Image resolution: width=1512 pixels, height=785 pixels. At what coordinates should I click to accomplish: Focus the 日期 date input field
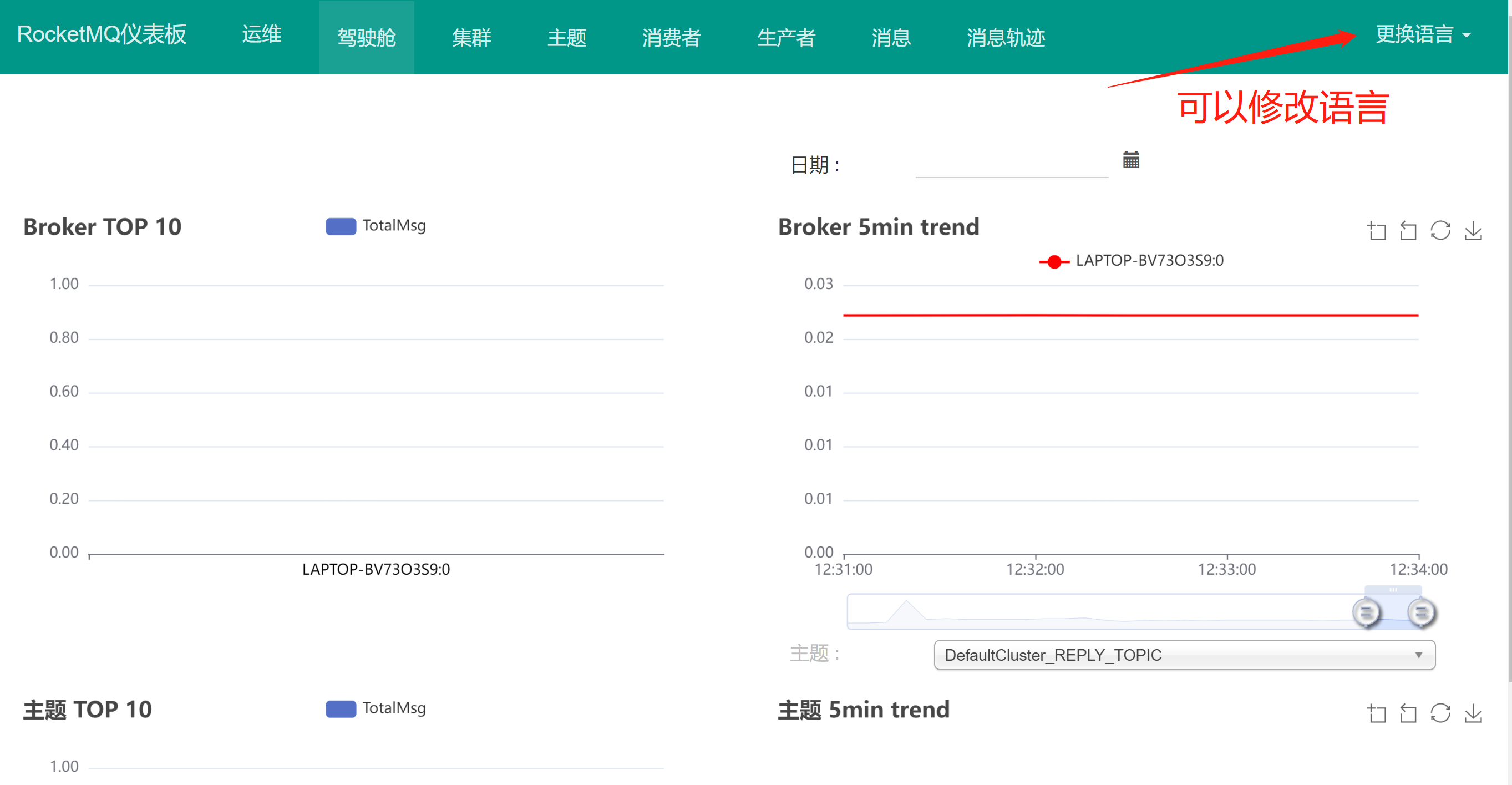click(1011, 164)
